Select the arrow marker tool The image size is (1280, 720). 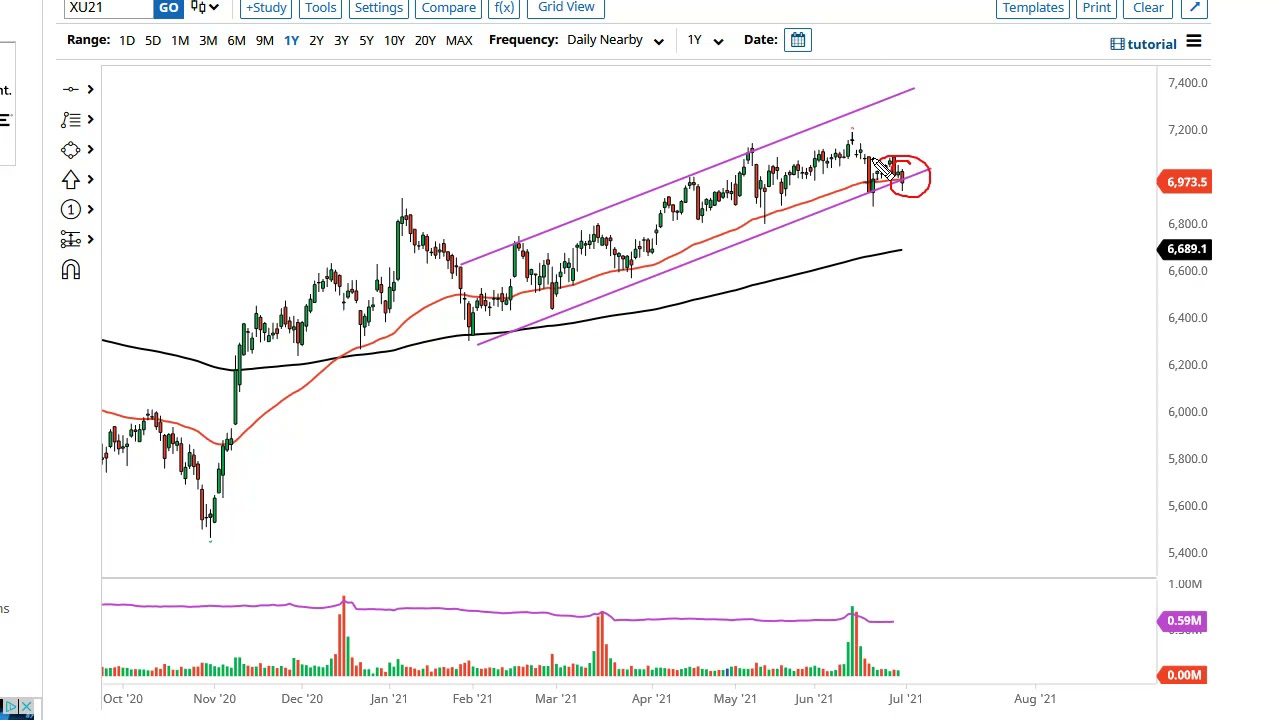coord(70,179)
